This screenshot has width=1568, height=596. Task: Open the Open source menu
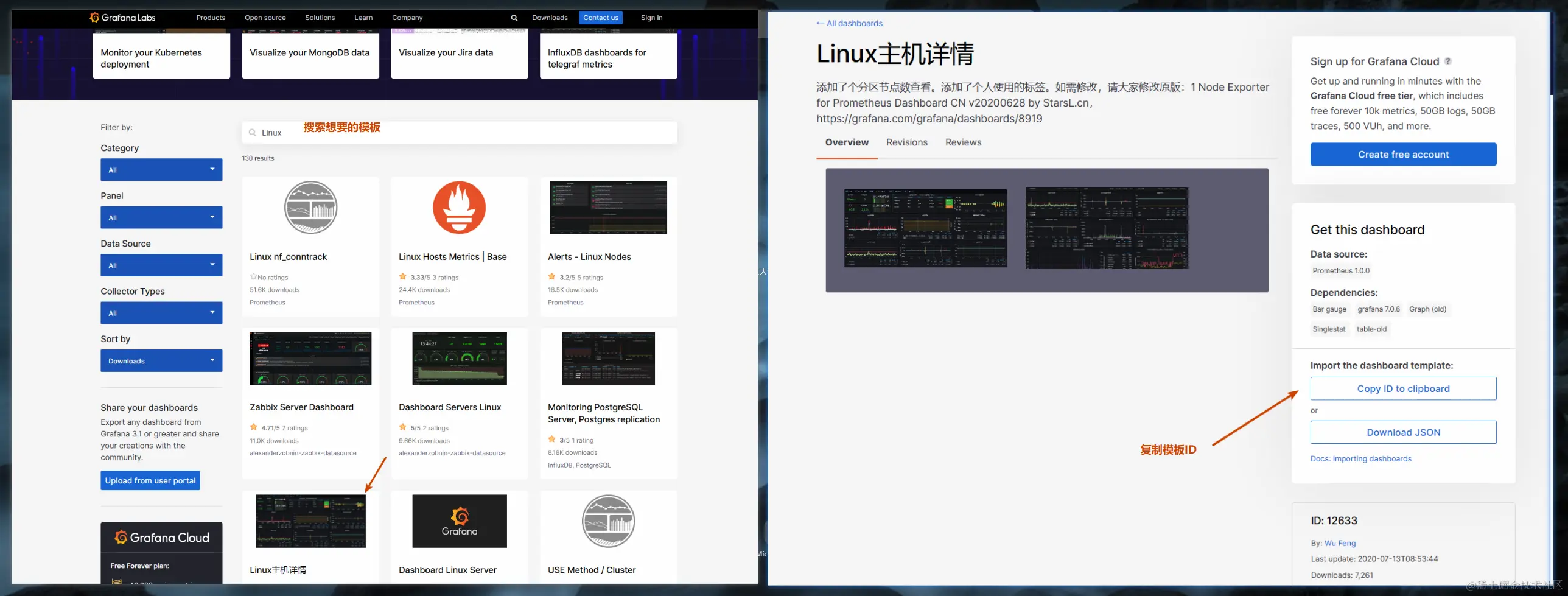(265, 18)
